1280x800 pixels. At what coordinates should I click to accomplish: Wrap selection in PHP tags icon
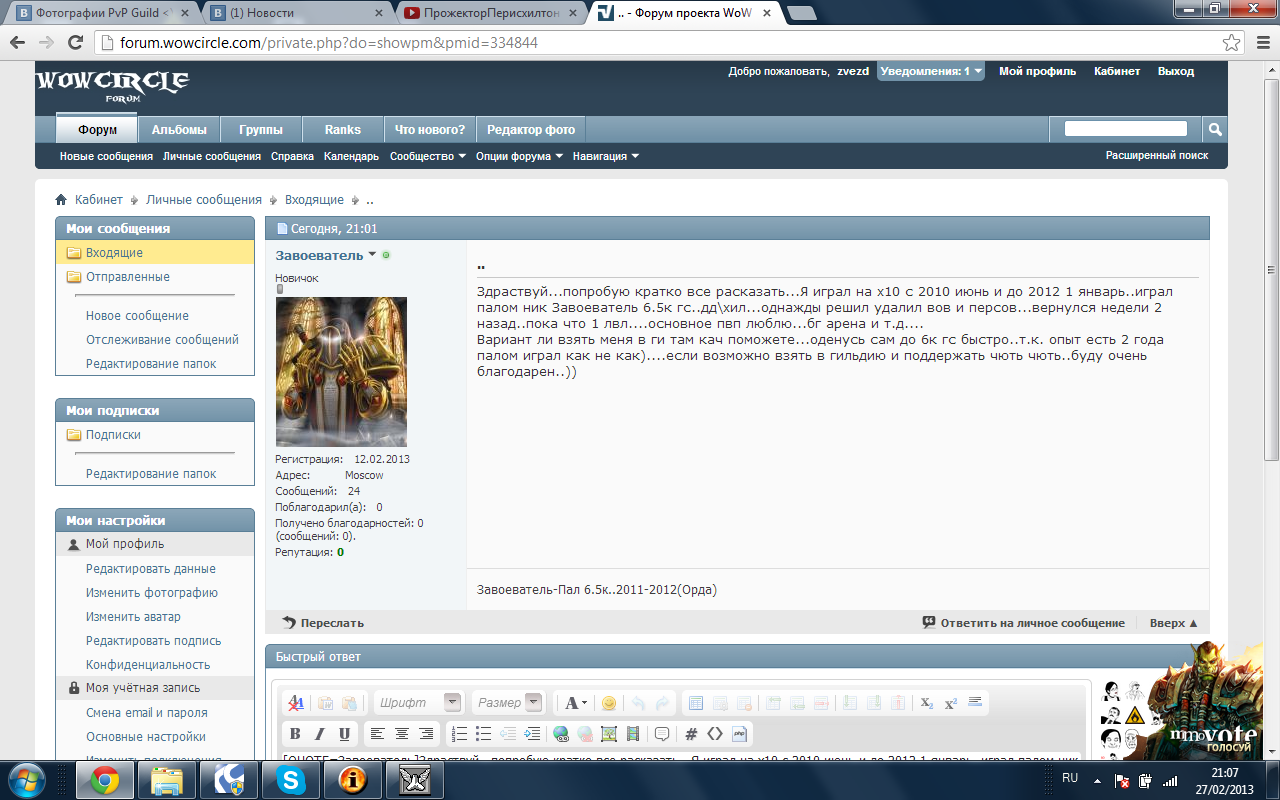(740, 734)
